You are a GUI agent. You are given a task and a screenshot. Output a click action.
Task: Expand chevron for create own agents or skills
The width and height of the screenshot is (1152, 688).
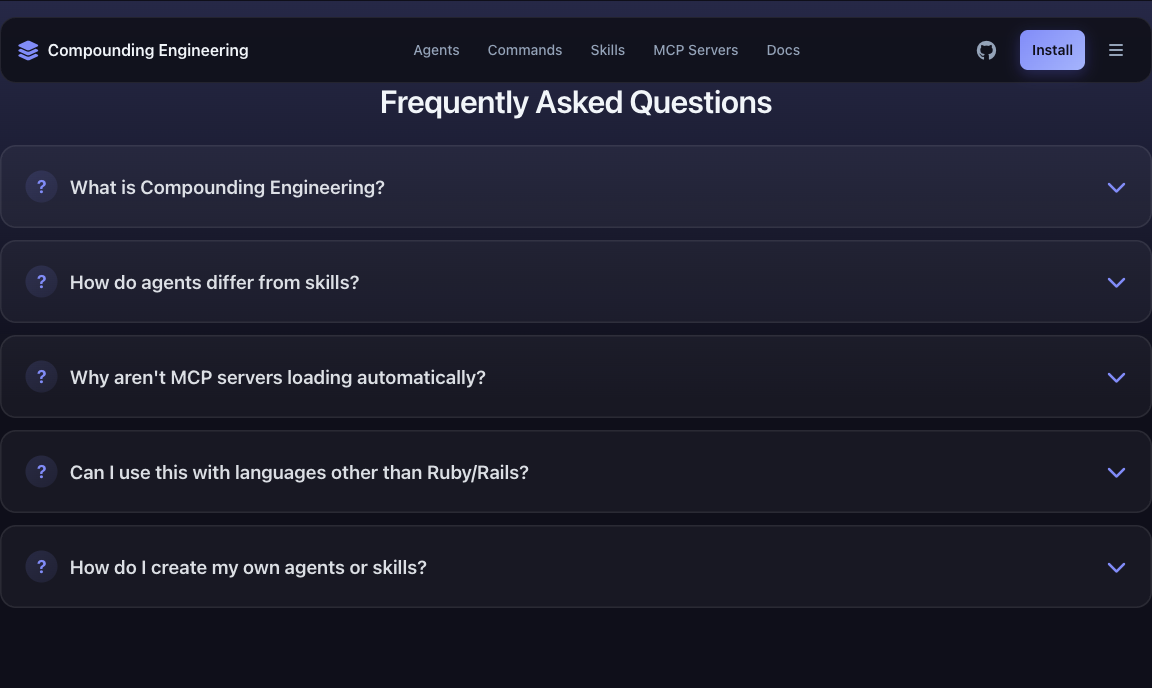[1116, 567]
